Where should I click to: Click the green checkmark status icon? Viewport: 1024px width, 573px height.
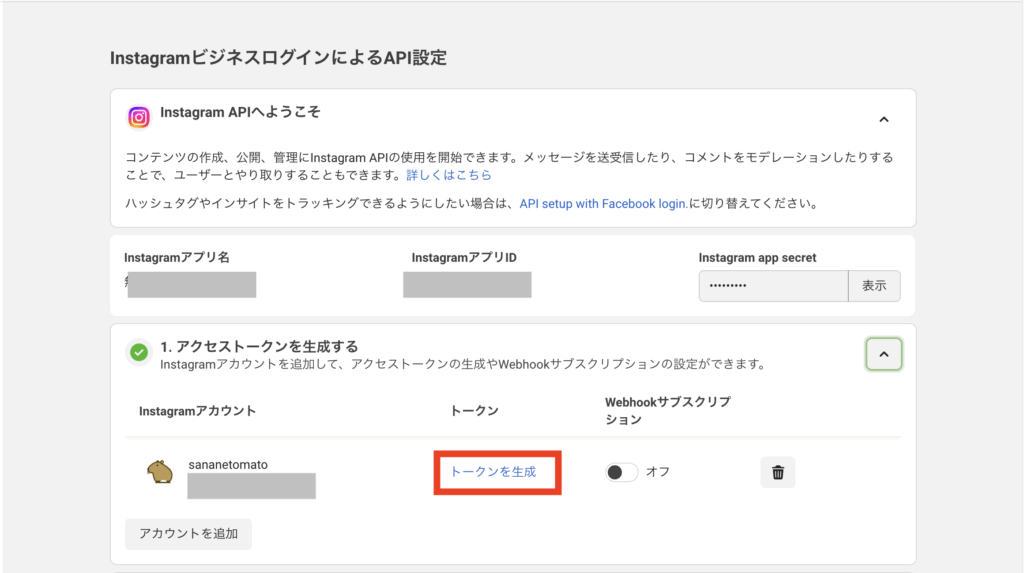click(138, 352)
